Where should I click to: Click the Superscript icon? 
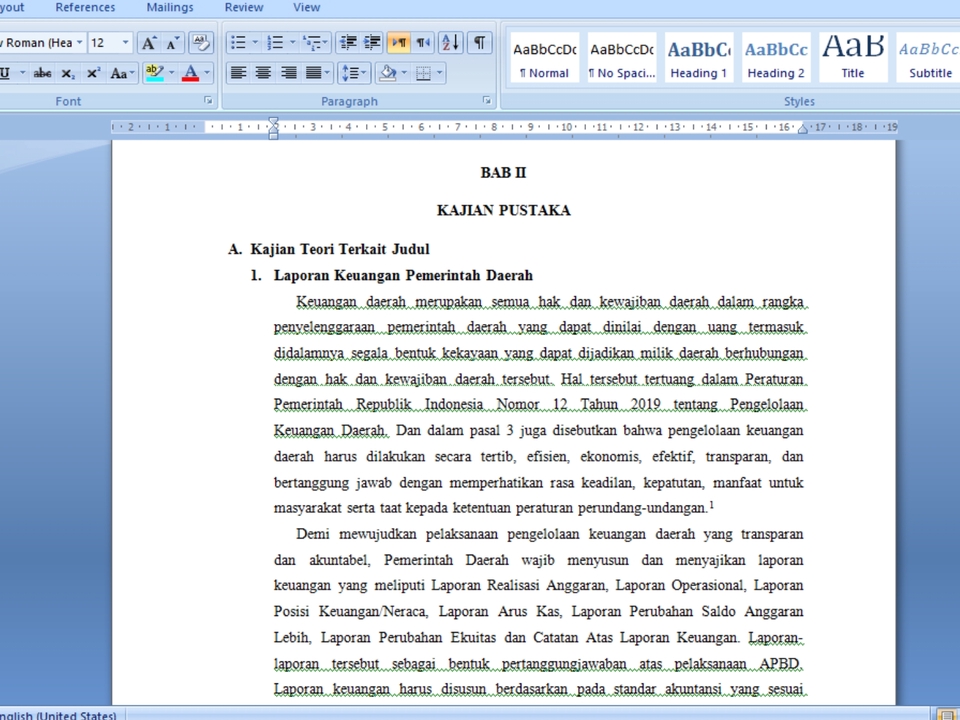92,72
